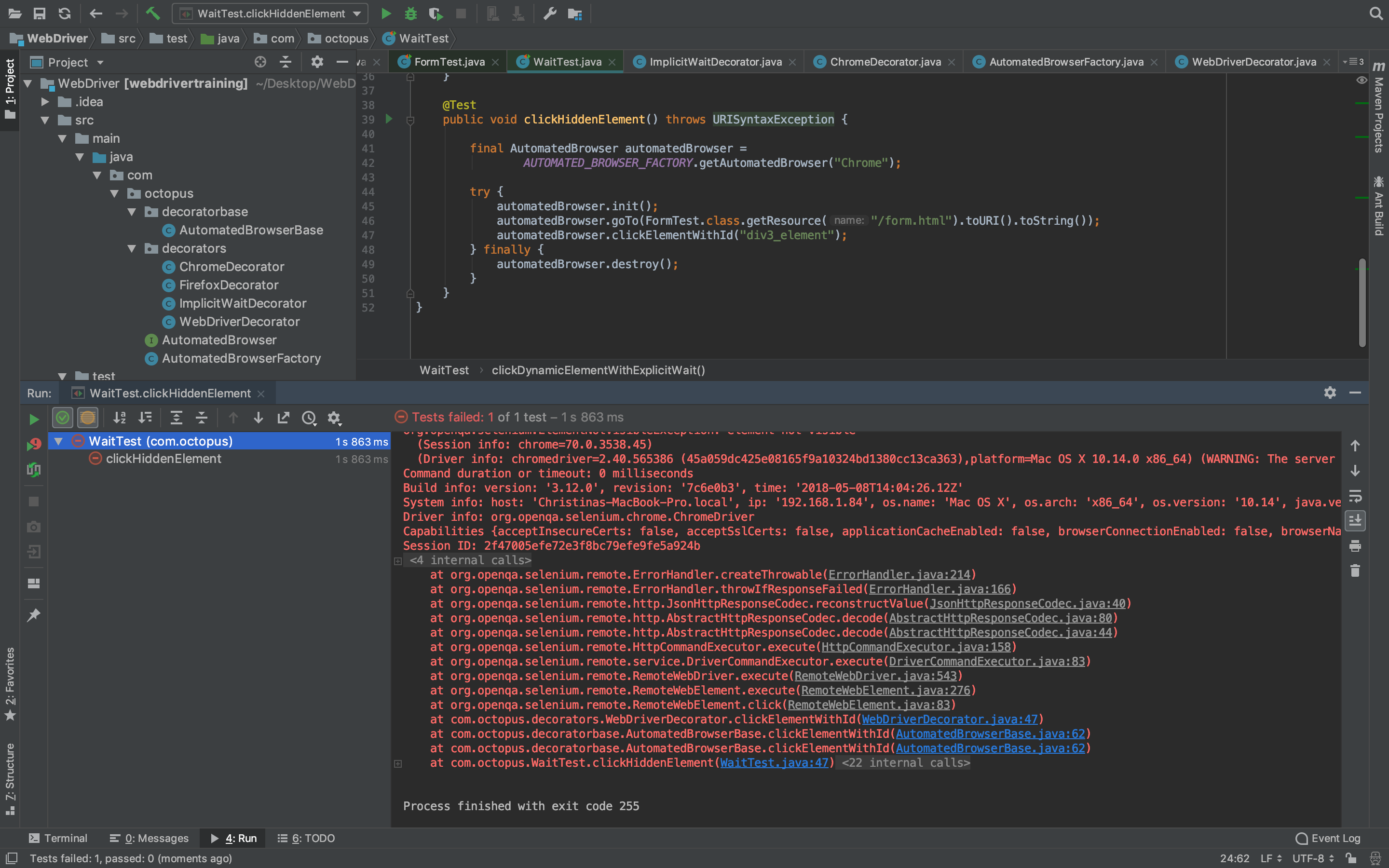The width and height of the screenshot is (1389, 868).
Task: Click Rerun Failed Tests icon
Action: (34, 444)
